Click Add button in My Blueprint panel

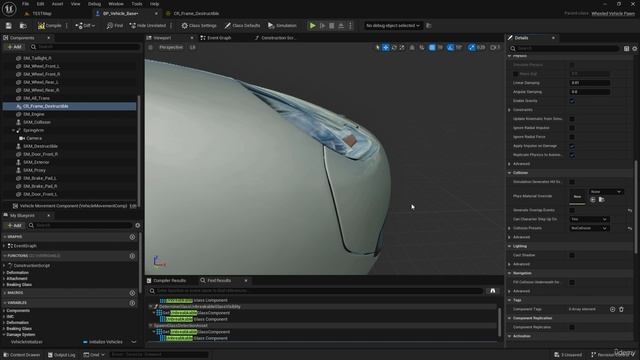click(x=14, y=225)
